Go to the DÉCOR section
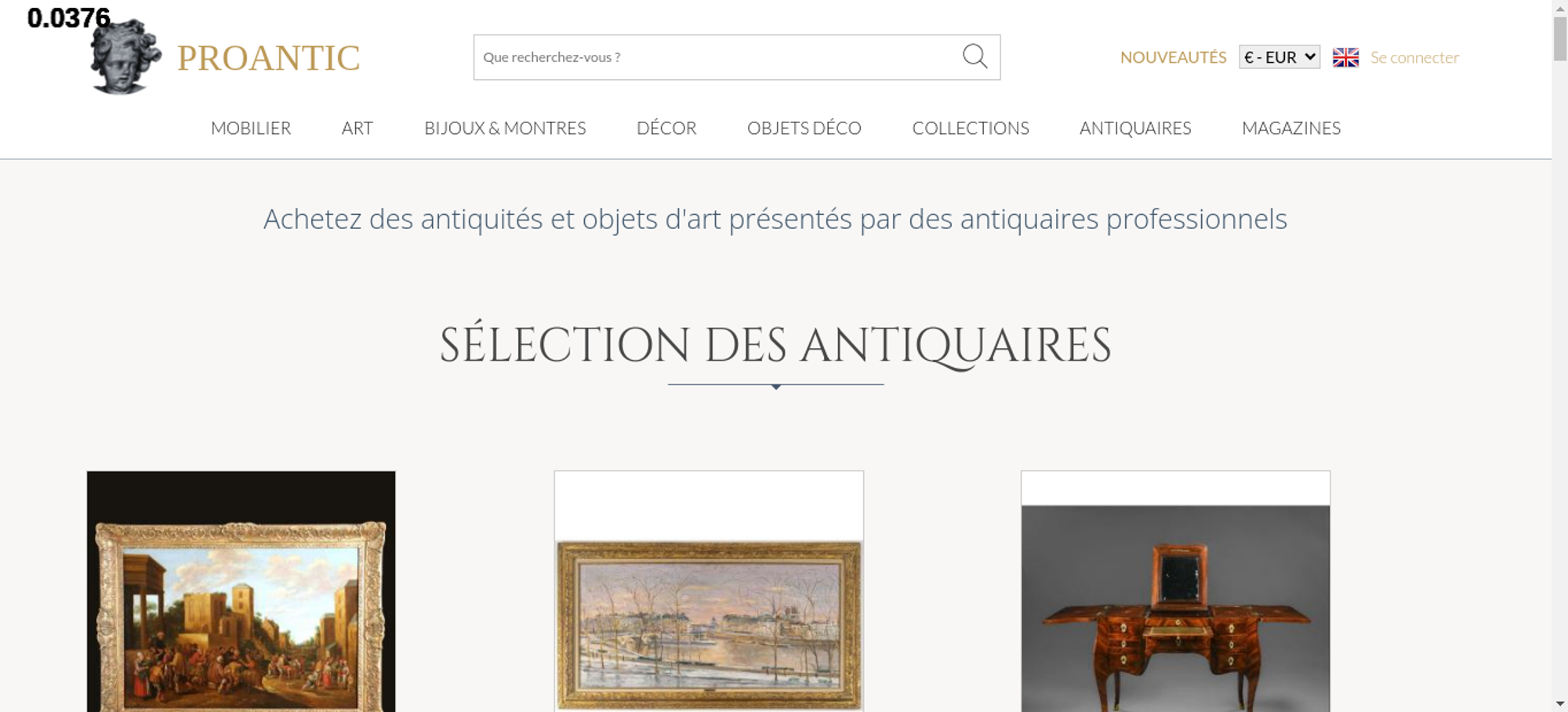This screenshot has height=712, width=1568. (x=666, y=128)
